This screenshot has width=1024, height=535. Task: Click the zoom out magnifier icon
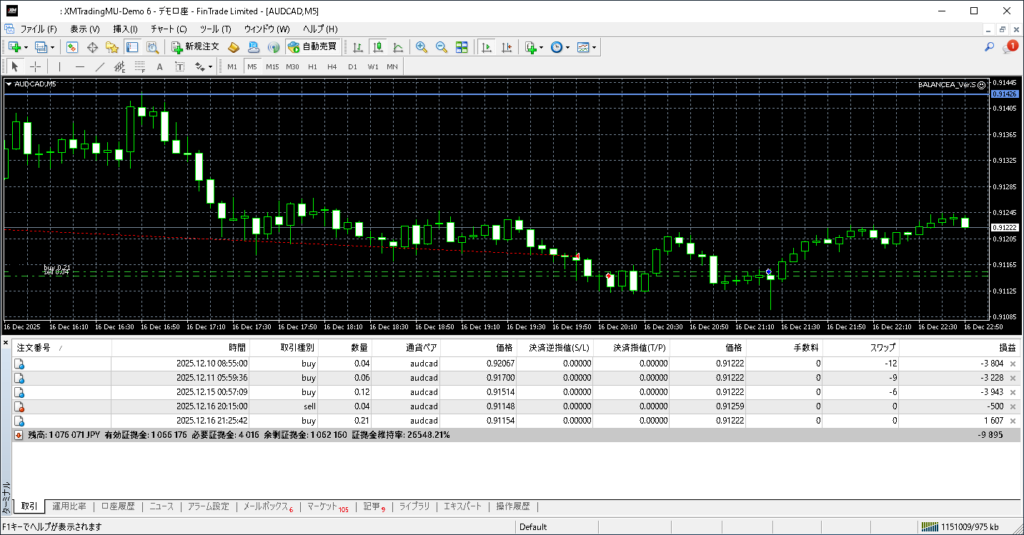coord(441,47)
